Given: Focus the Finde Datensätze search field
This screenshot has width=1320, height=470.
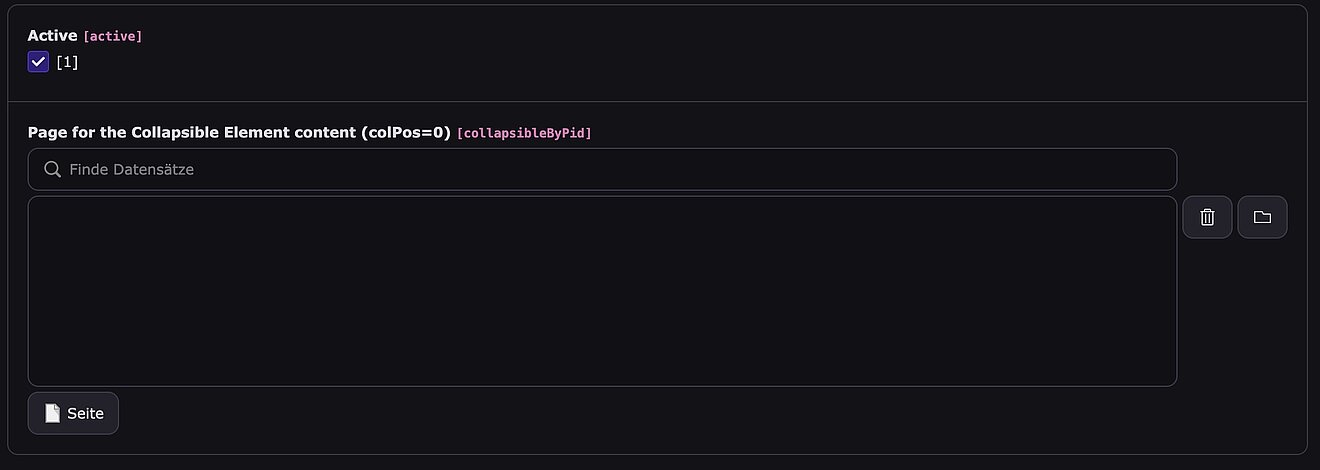Looking at the screenshot, I should pos(602,170).
